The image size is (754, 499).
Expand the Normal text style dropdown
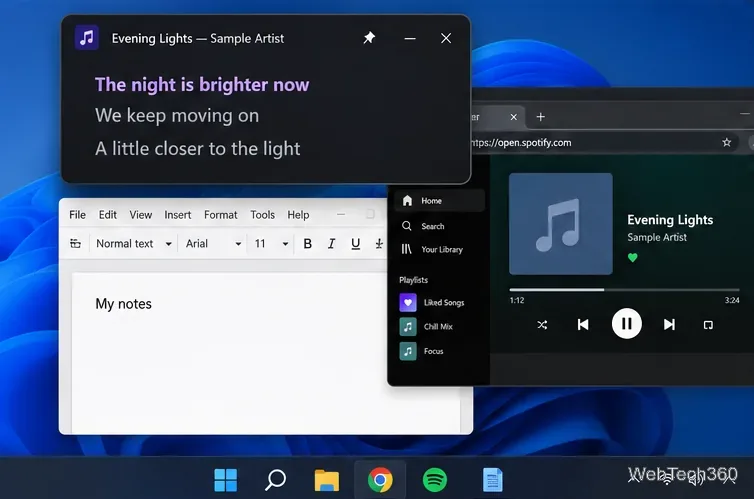click(134, 244)
